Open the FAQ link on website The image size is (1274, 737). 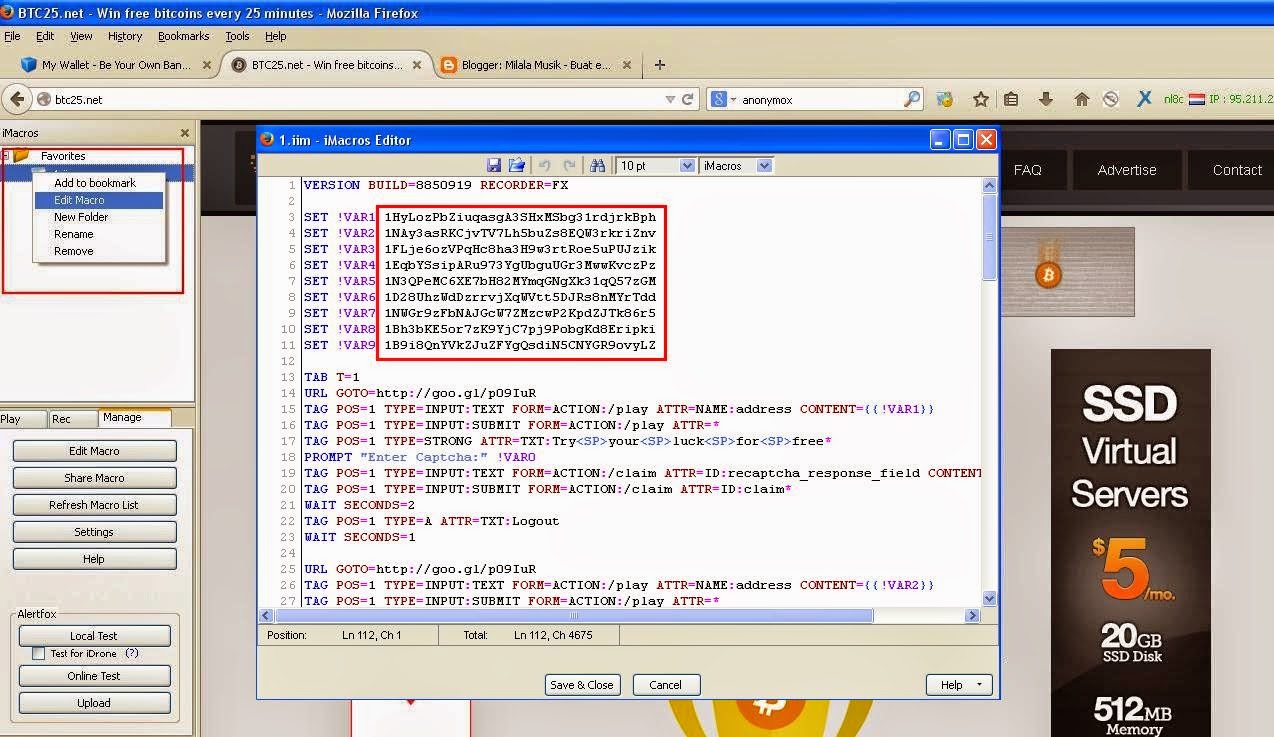(x=1028, y=170)
